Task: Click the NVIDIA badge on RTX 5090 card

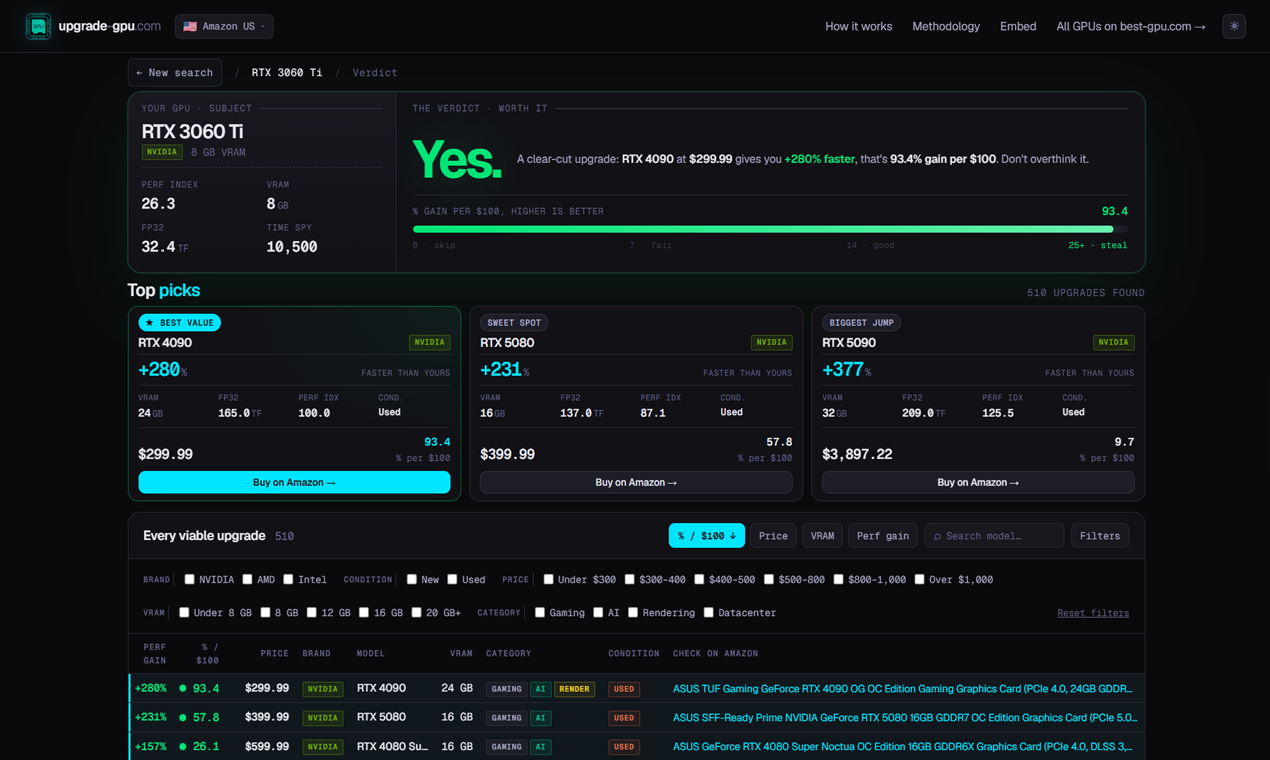Action: pyautogui.click(x=1113, y=342)
